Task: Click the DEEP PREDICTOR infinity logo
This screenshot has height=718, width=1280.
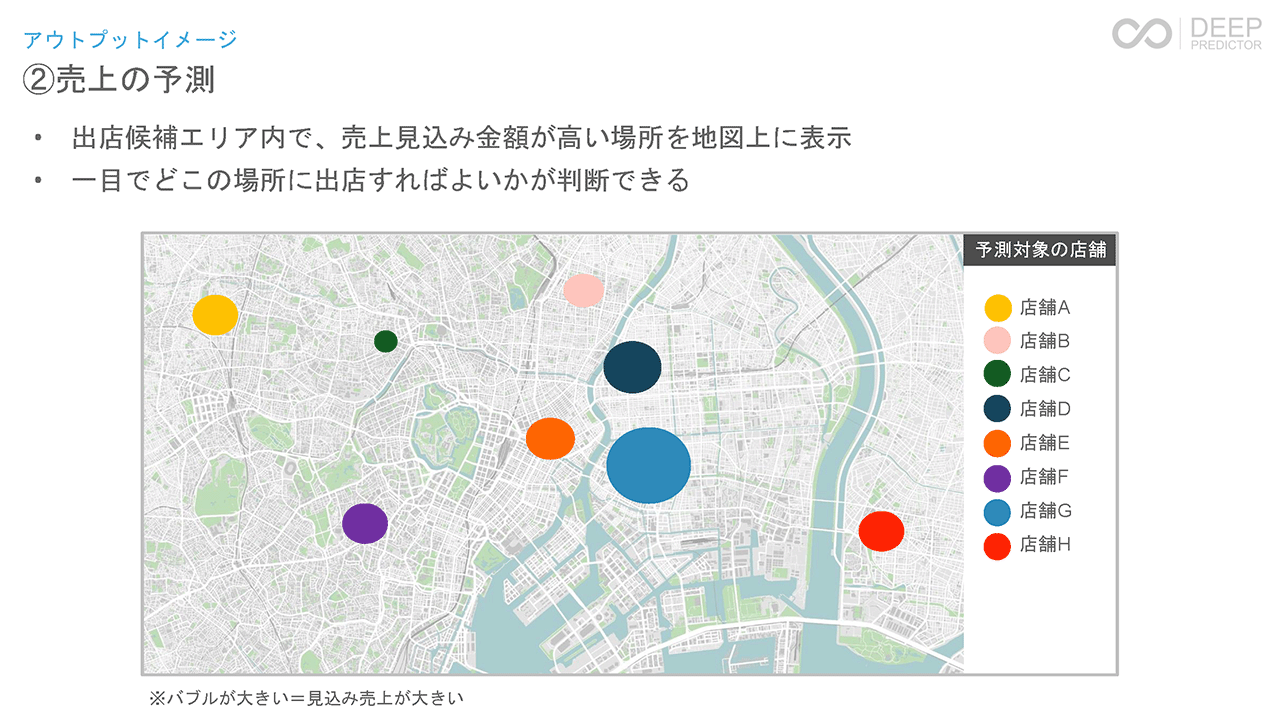Action: pos(1141,33)
